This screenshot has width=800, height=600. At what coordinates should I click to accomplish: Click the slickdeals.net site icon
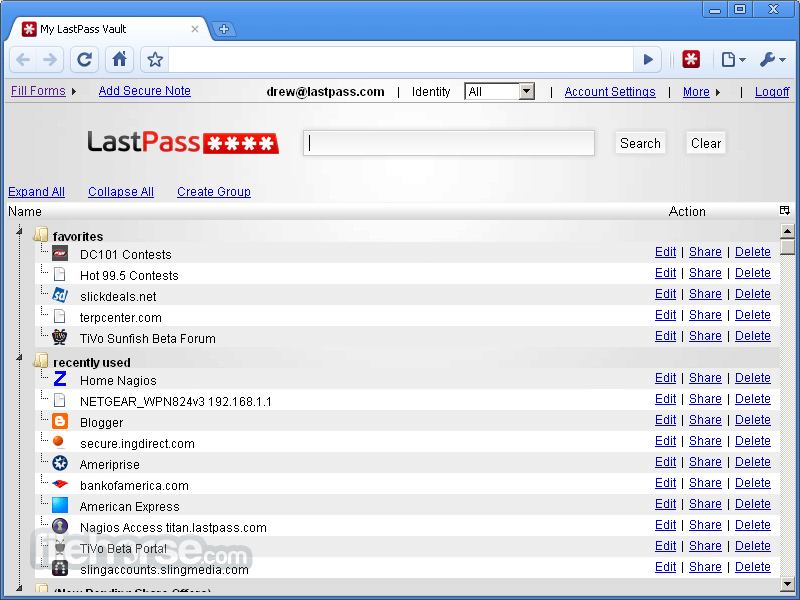[x=60, y=295]
